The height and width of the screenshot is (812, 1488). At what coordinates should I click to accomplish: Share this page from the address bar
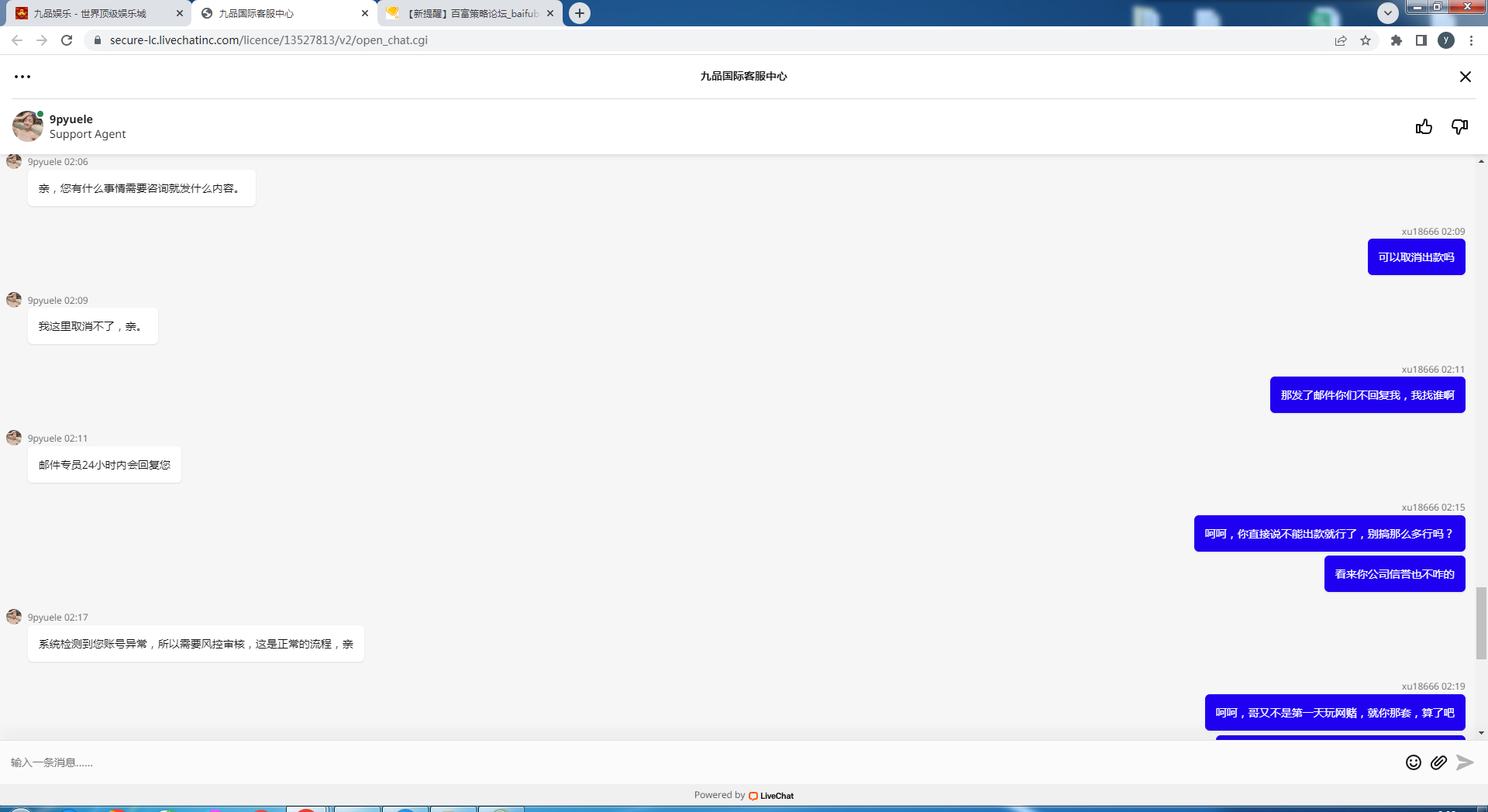[1341, 40]
